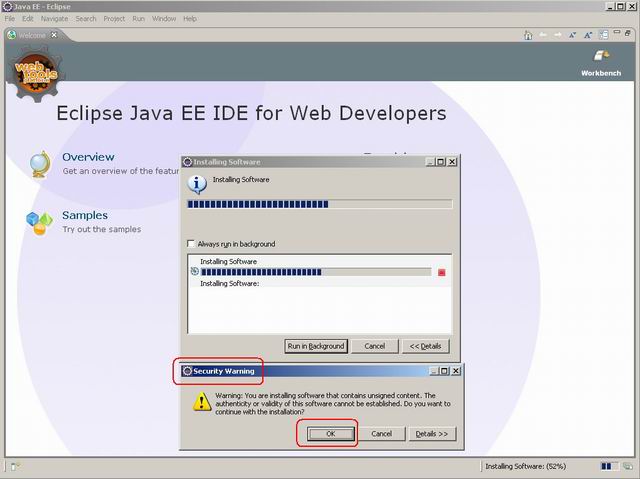Expand warning with Details >> button

(431, 434)
